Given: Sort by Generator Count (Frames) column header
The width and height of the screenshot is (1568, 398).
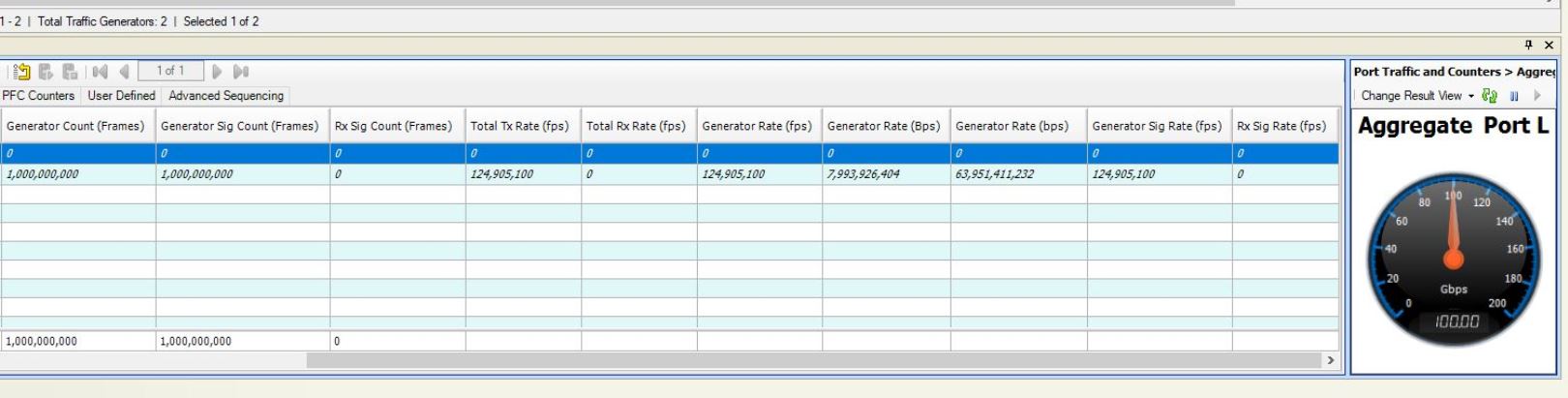Looking at the screenshot, I should point(76,126).
